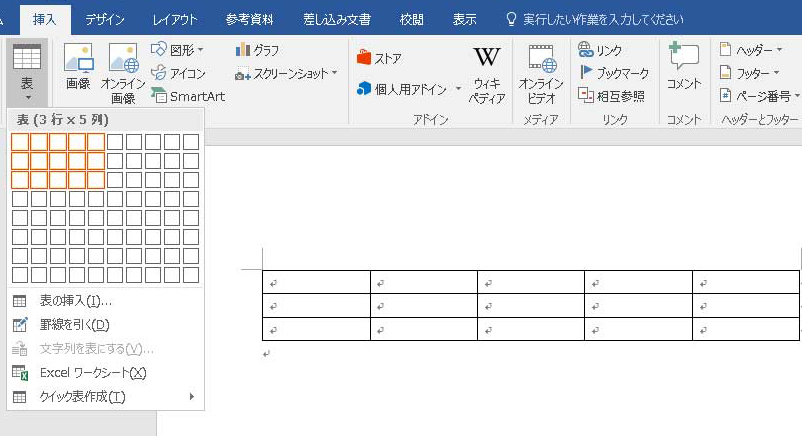Select 表の挿入 menu item
Image resolution: width=802 pixels, height=436 pixels.
[x=75, y=301]
